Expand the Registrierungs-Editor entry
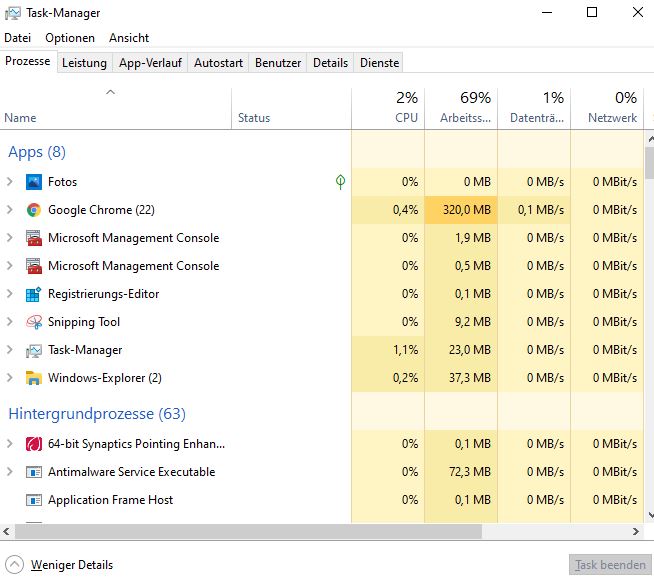The image size is (654, 579). (x=10, y=294)
